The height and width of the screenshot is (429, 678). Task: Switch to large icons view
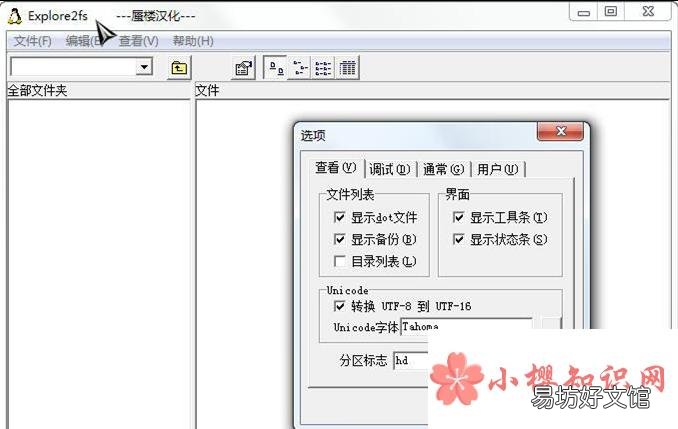[275, 68]
